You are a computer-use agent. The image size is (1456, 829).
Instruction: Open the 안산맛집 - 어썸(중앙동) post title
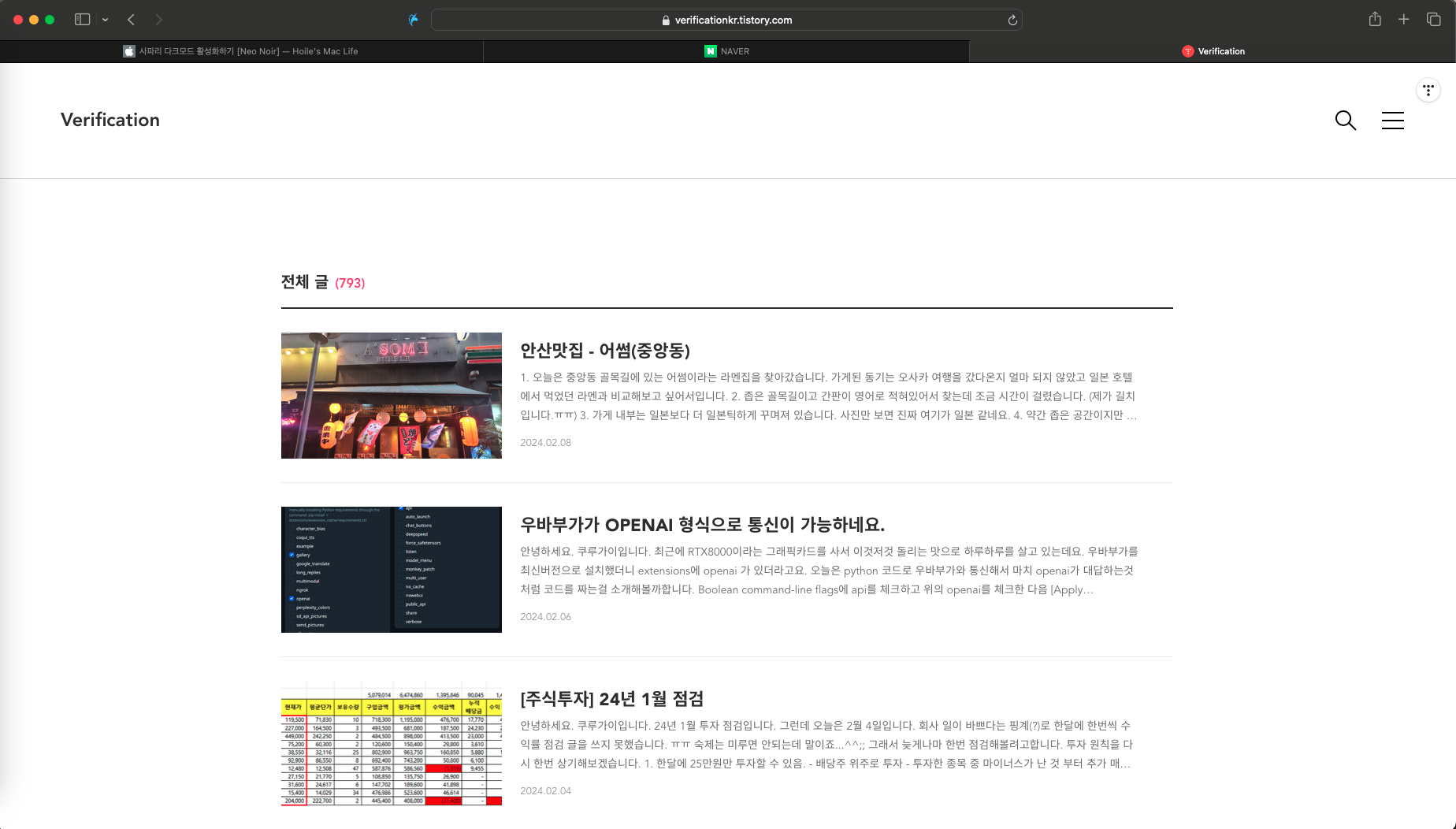point(605,351)
